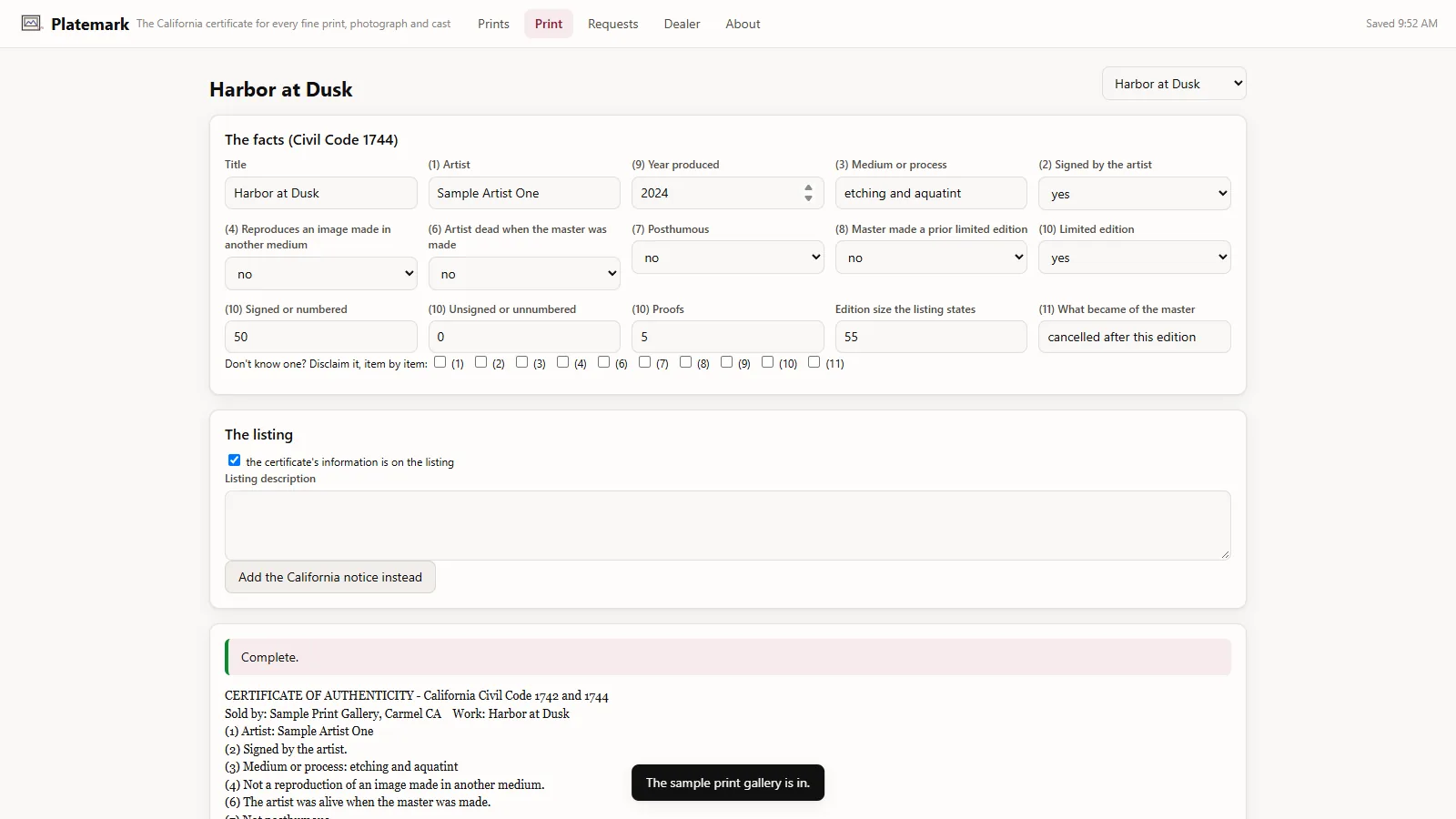
Task: Check disclaimer box for item (10)
Action: (768, 362)
